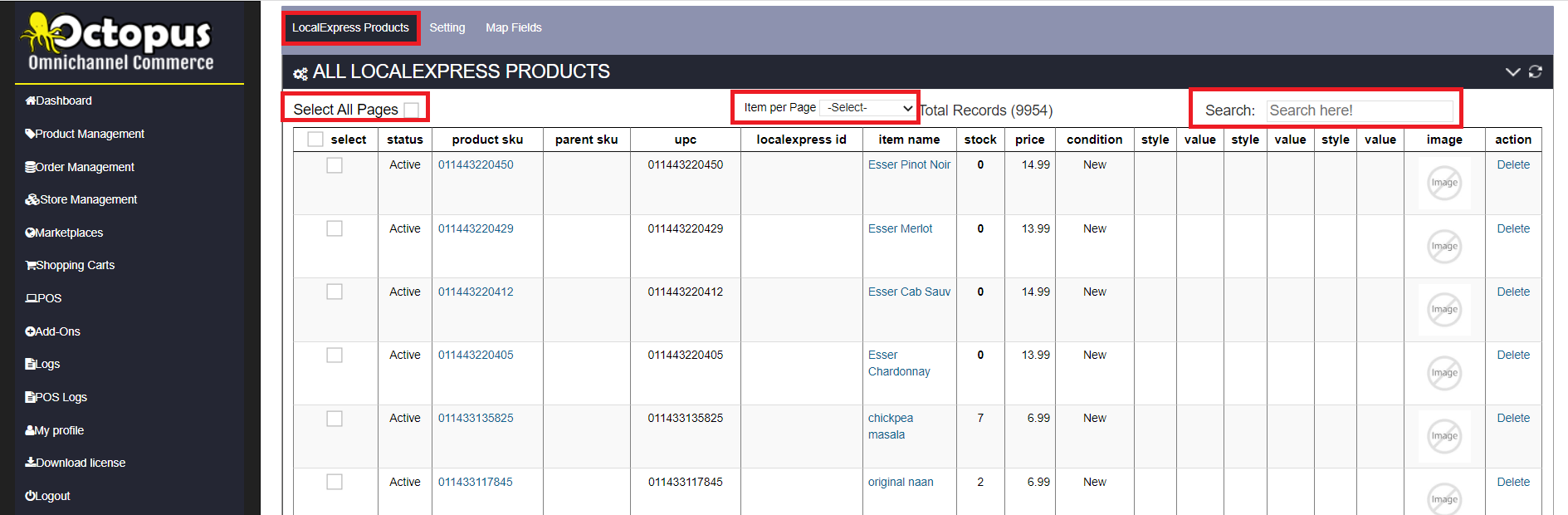The height and width of the screenshot is (515, 1568).
Task: Click the upc column header
Action: click(686, 140)
